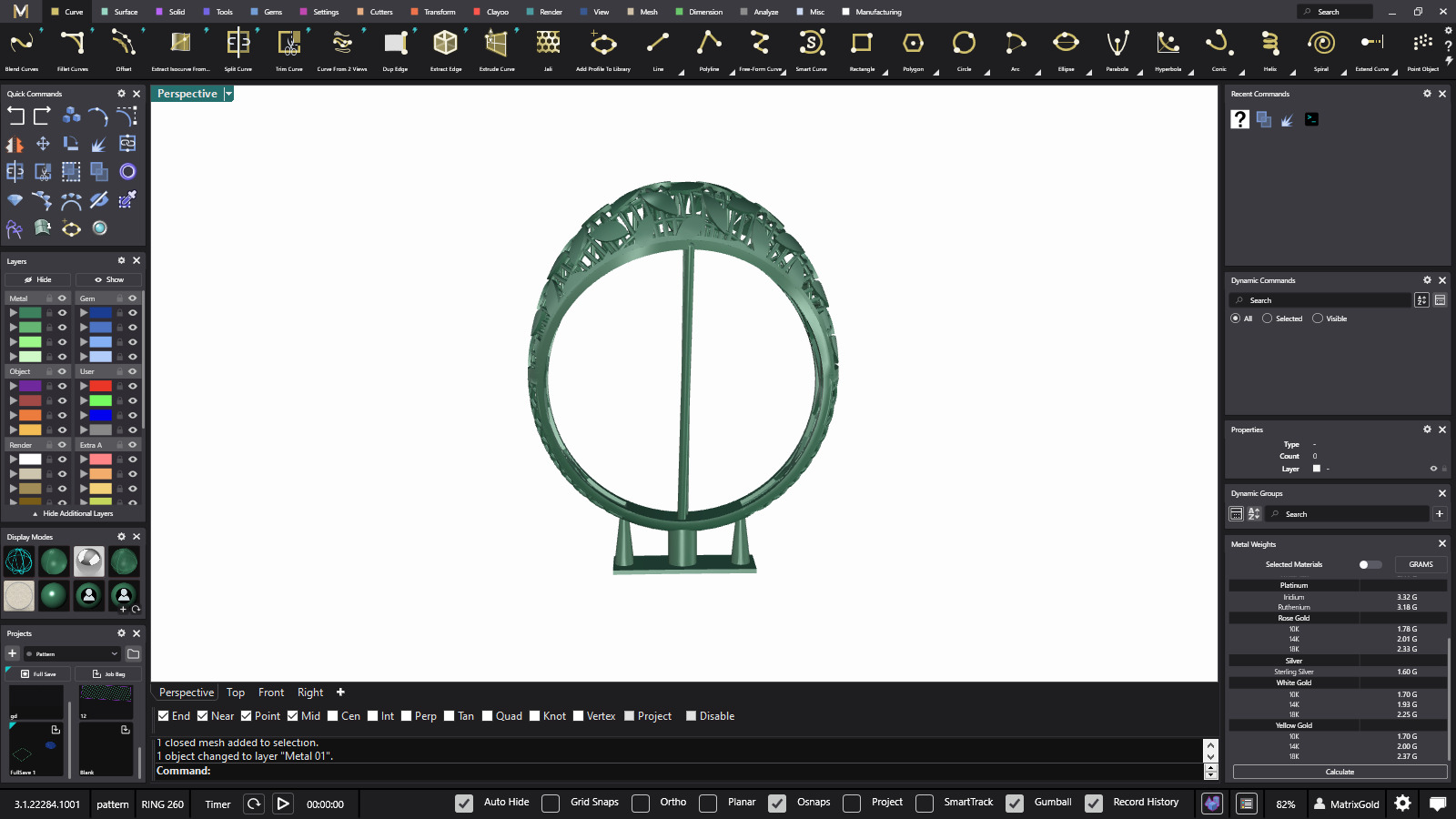
Task: Open the project folder icon
Action: (134, 653)
